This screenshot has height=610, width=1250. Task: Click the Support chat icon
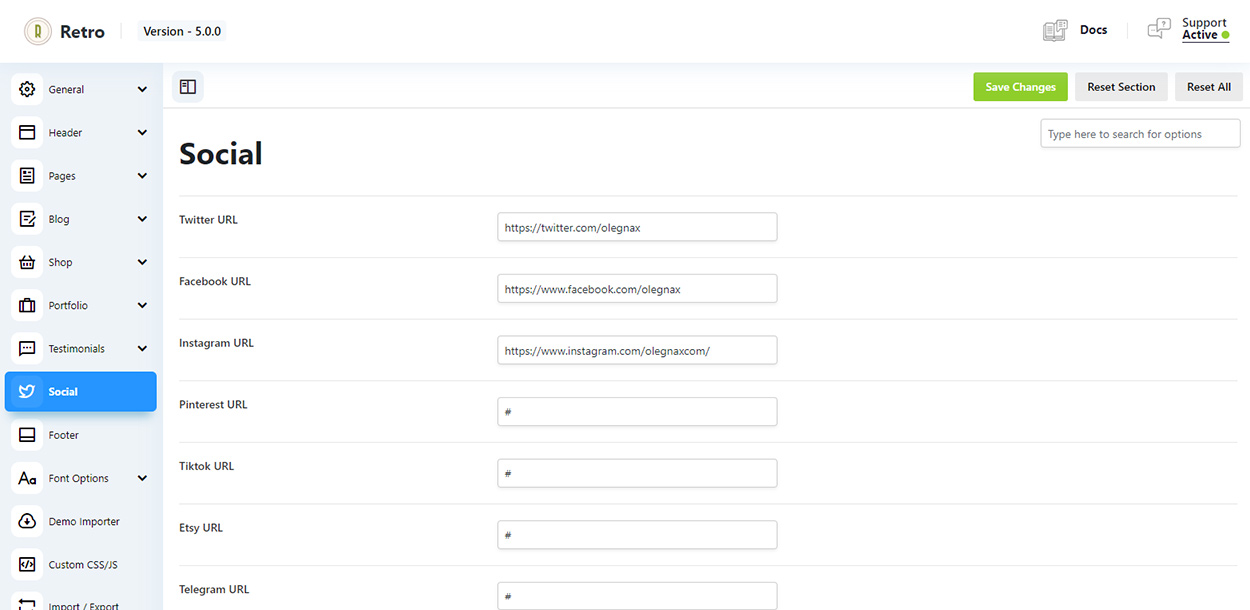point(1158,29)
